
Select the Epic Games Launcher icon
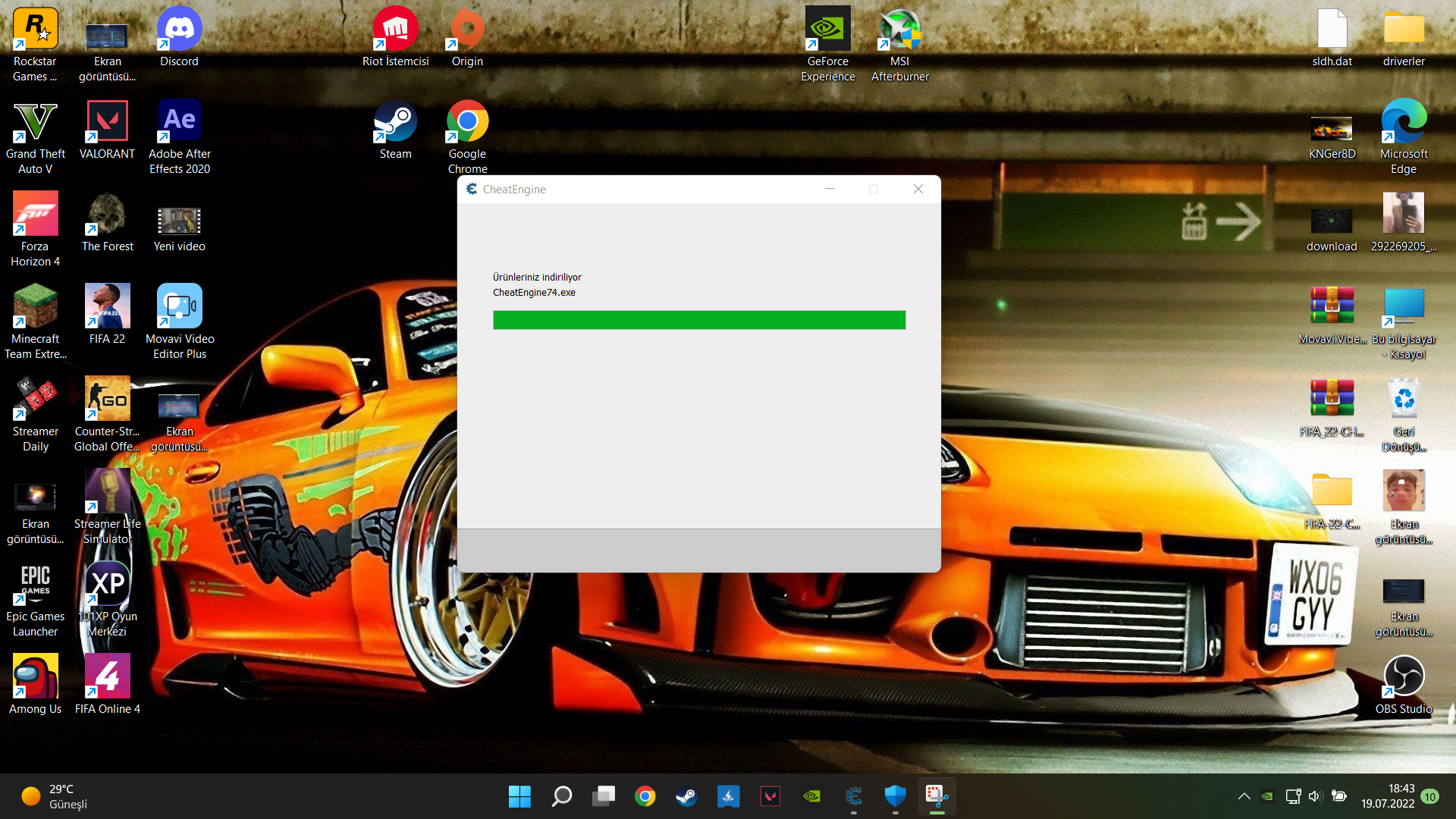[x=35, y=585]
